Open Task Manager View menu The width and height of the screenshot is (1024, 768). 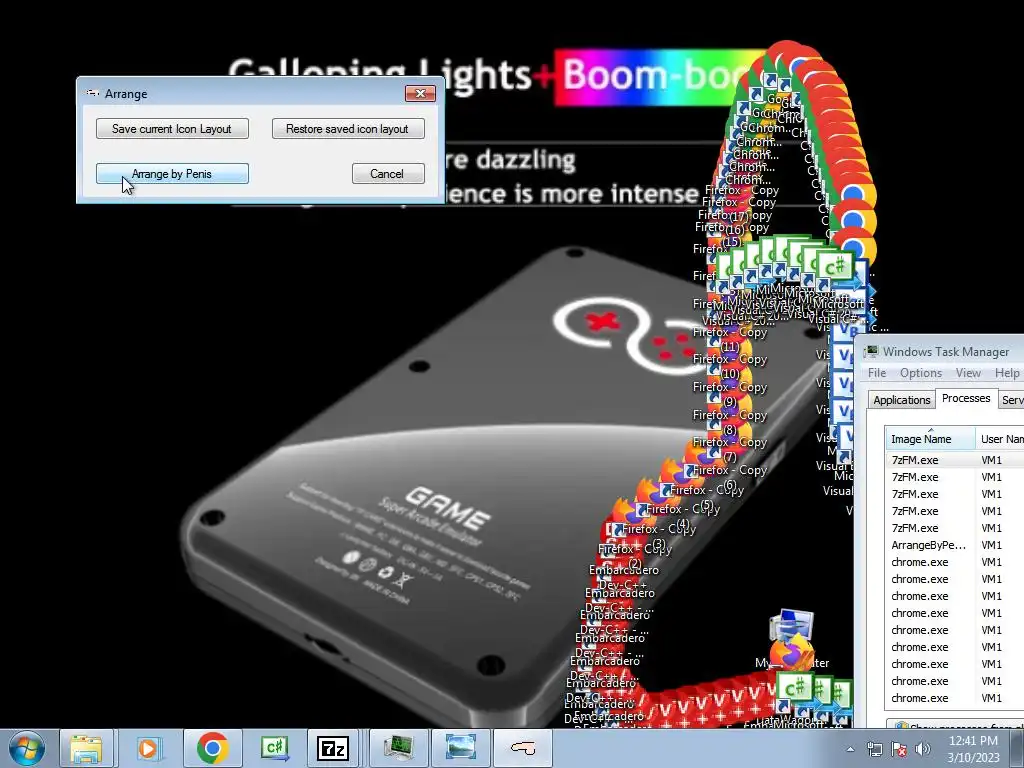[x=968, y=373]
